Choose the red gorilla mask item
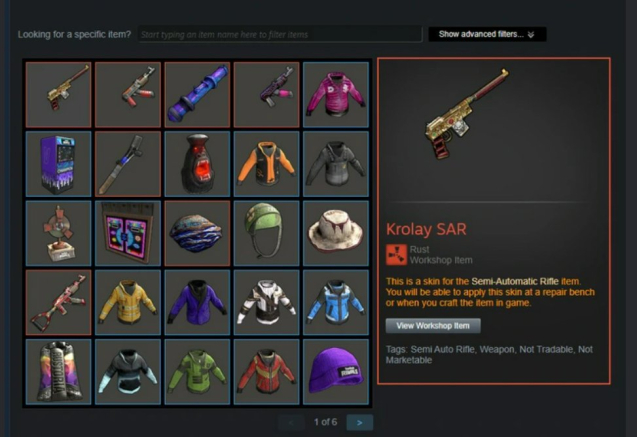637x437 pixels. [x=197, y=164]
